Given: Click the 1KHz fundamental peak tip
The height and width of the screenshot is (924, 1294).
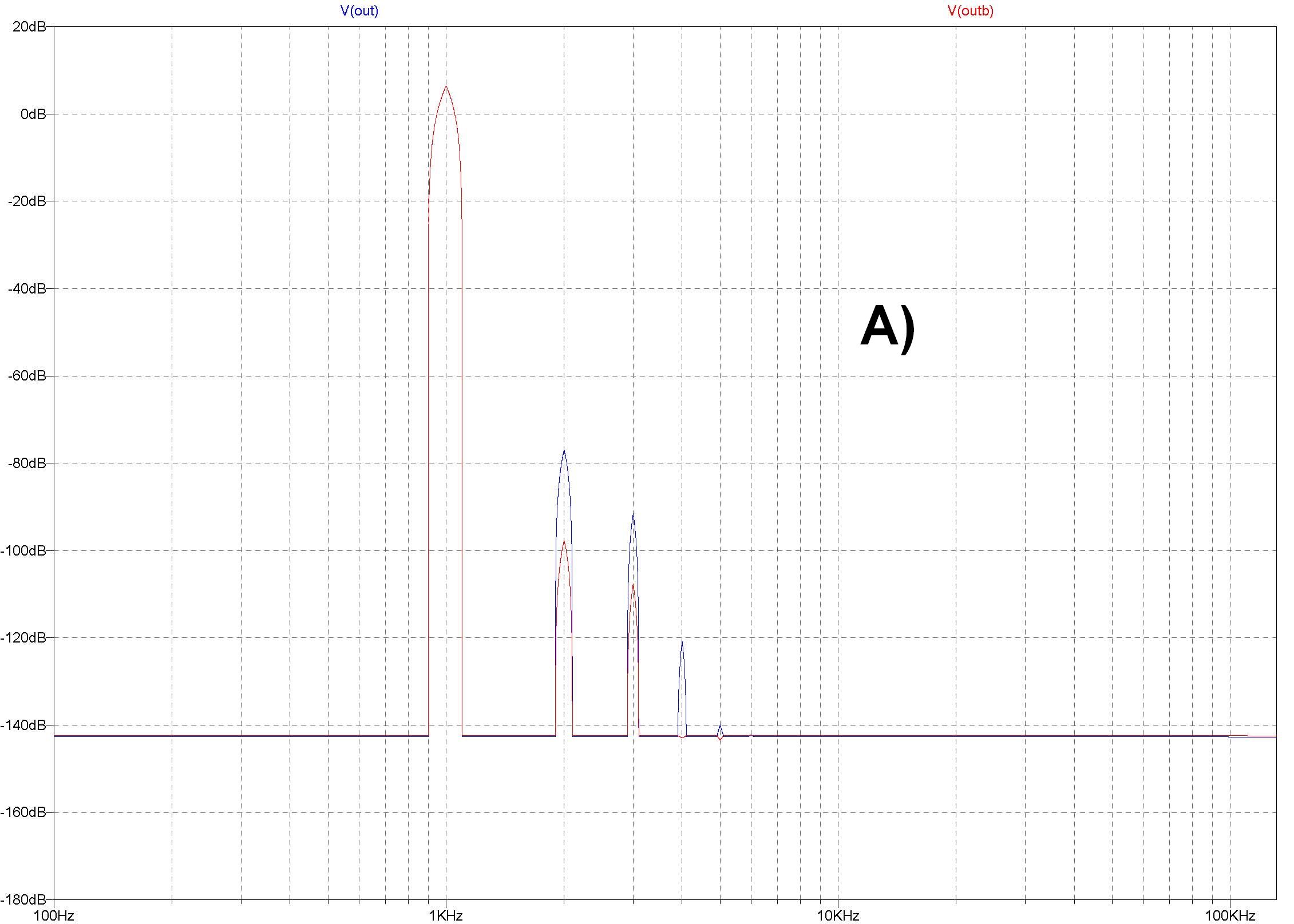Looking at the screenshot, I should click(x=446, y=87).
